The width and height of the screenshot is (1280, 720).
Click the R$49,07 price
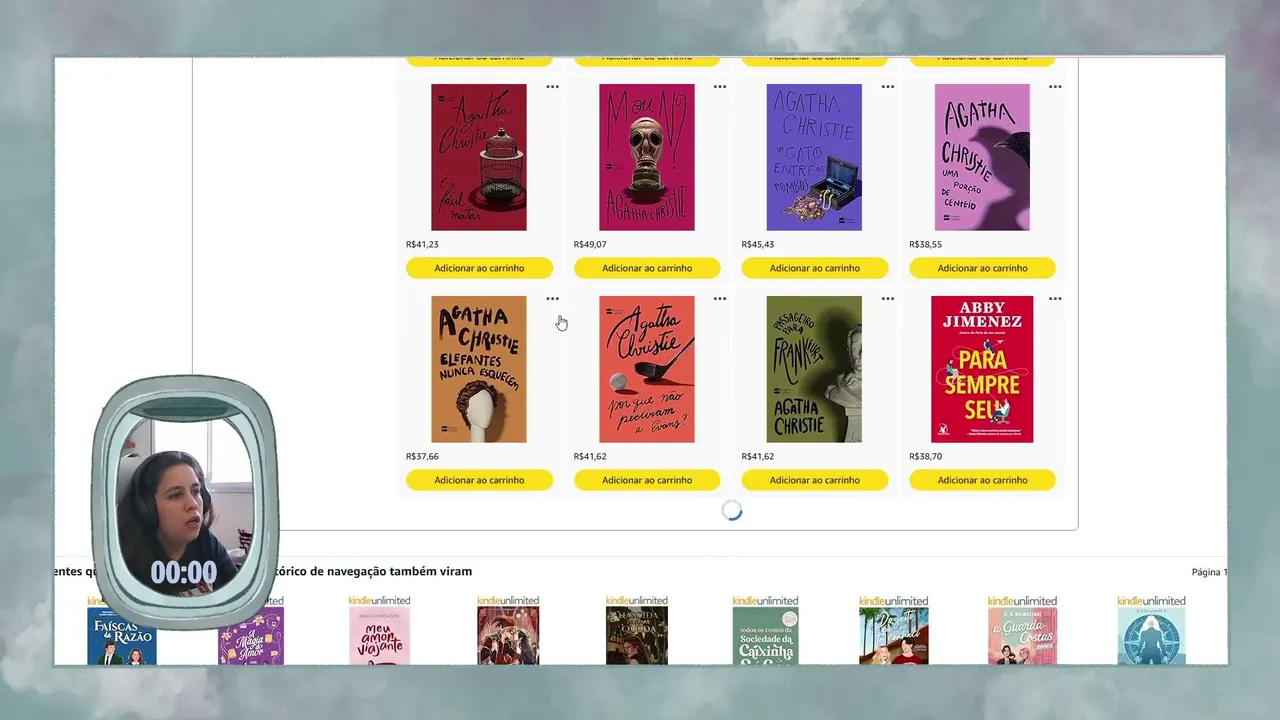tap(590, 244)
